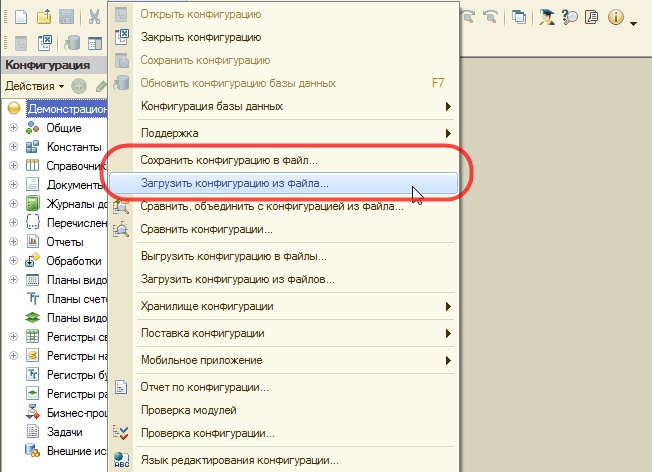Click the close configuration toolbar icon in second row
This screenshot has height=472, width=652.
pos(44,43)
